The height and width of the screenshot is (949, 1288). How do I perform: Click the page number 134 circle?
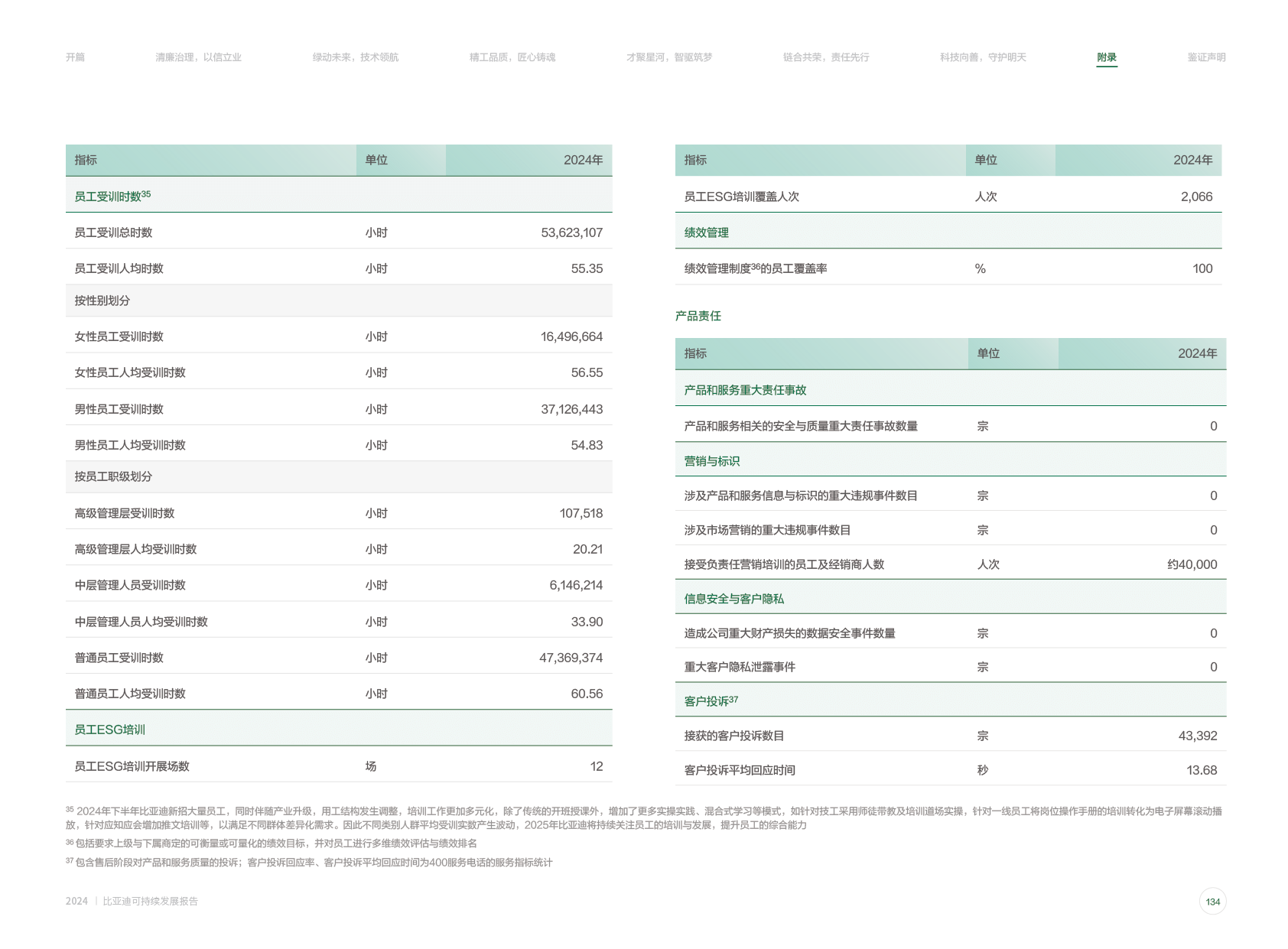click(x=1212, y=902)
